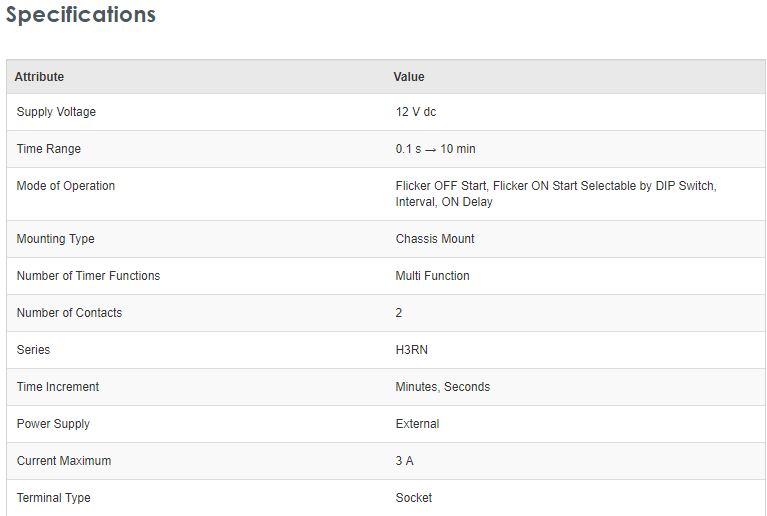
Task: Select the Chassis Mount value
Action: click(x=435, y=239)
